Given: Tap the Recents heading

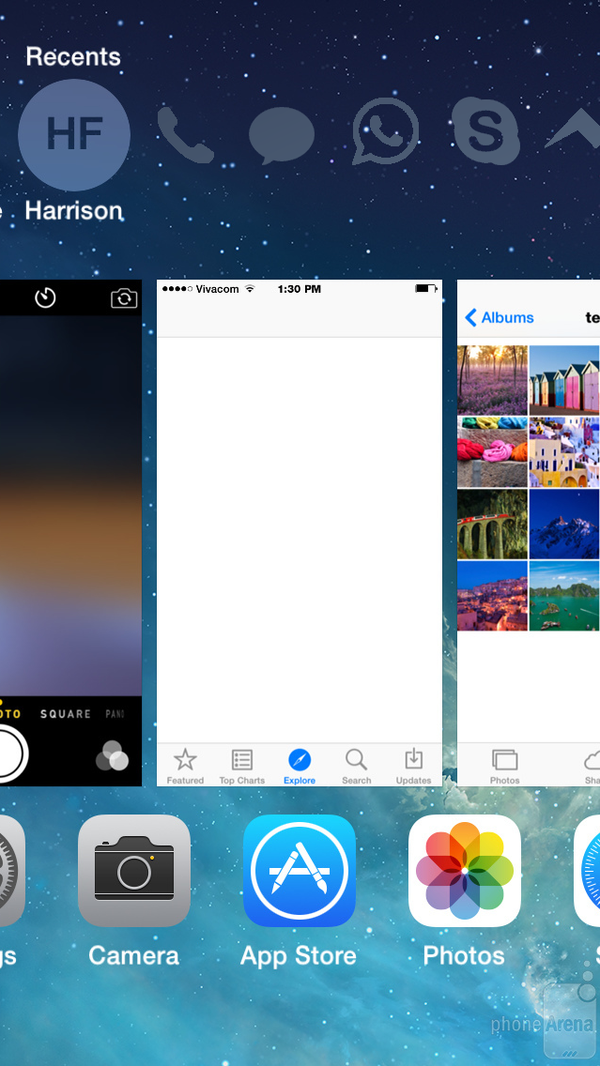Looking at the screenshot, I should point(73,56).
